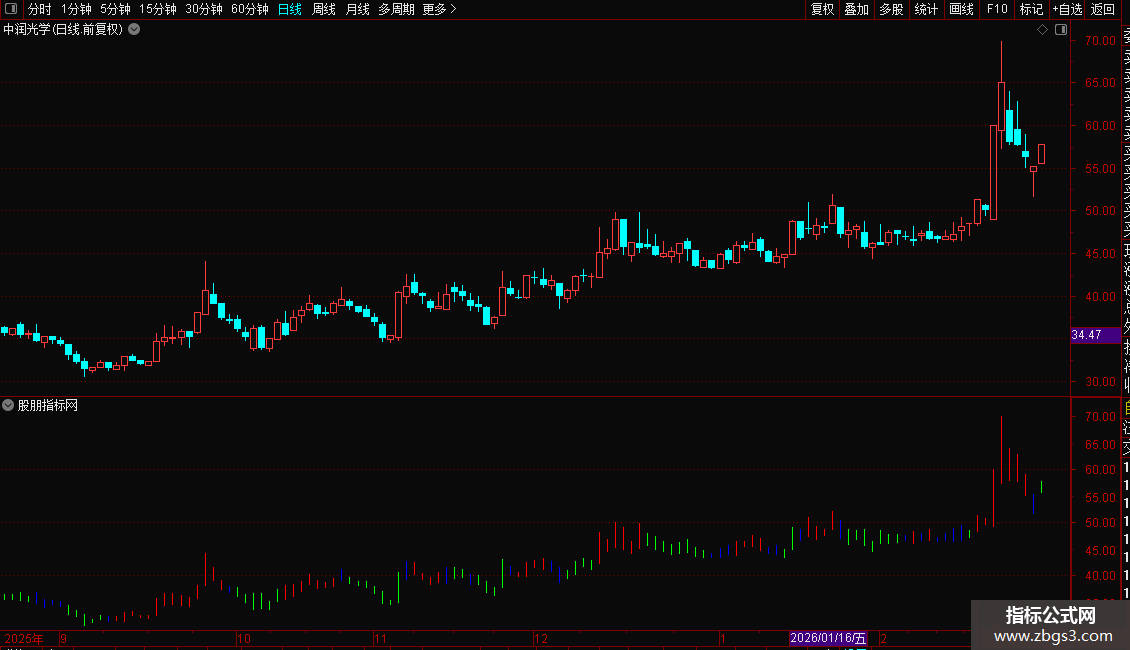Viewport: 1130px width, 650px height.
Task: Click the 70.00 label on main price axis
Action: pos(1100,41)
